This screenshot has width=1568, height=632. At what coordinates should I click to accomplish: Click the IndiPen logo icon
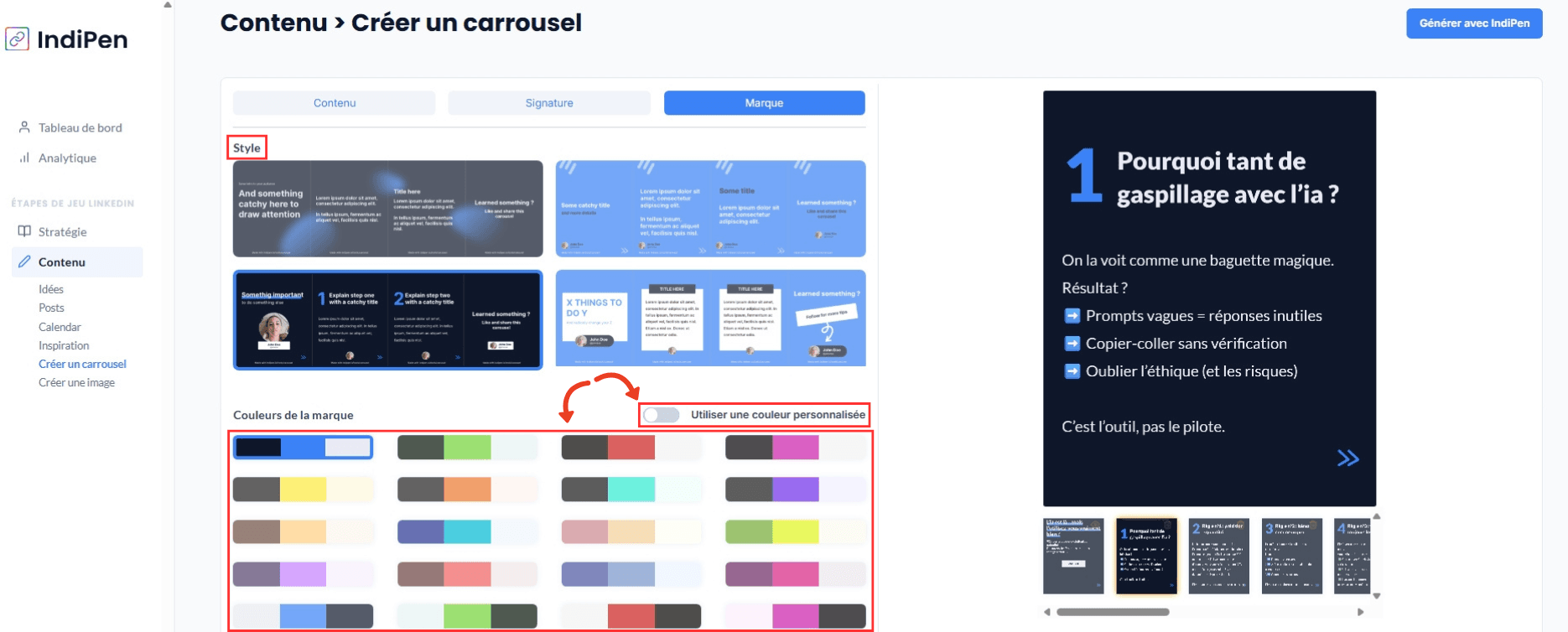click(x=18, y=39)
